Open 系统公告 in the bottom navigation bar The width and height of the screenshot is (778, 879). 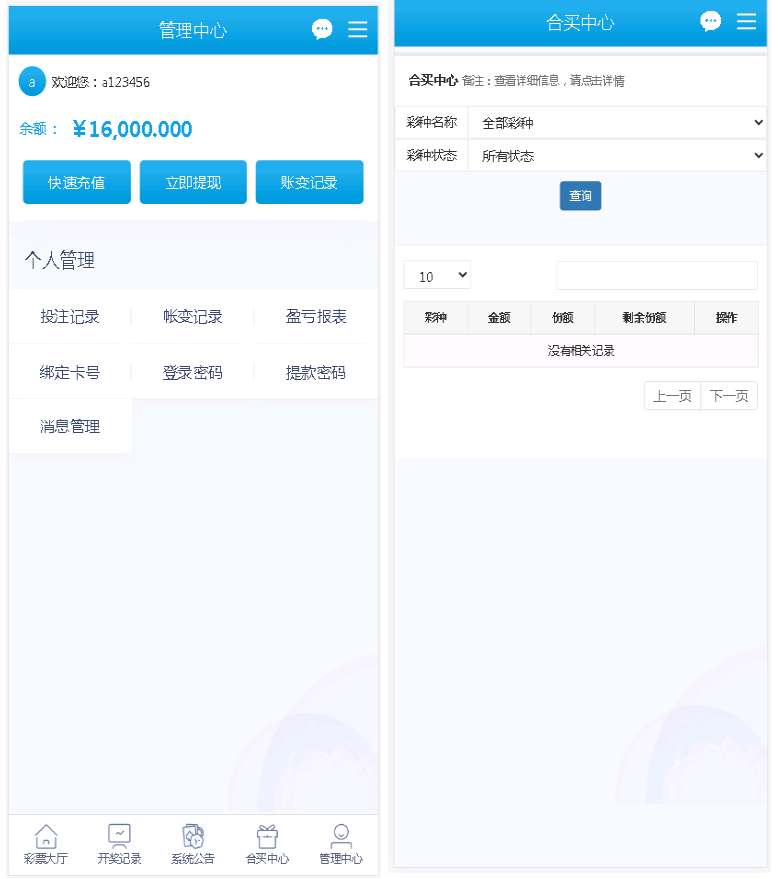pos(193,845)
